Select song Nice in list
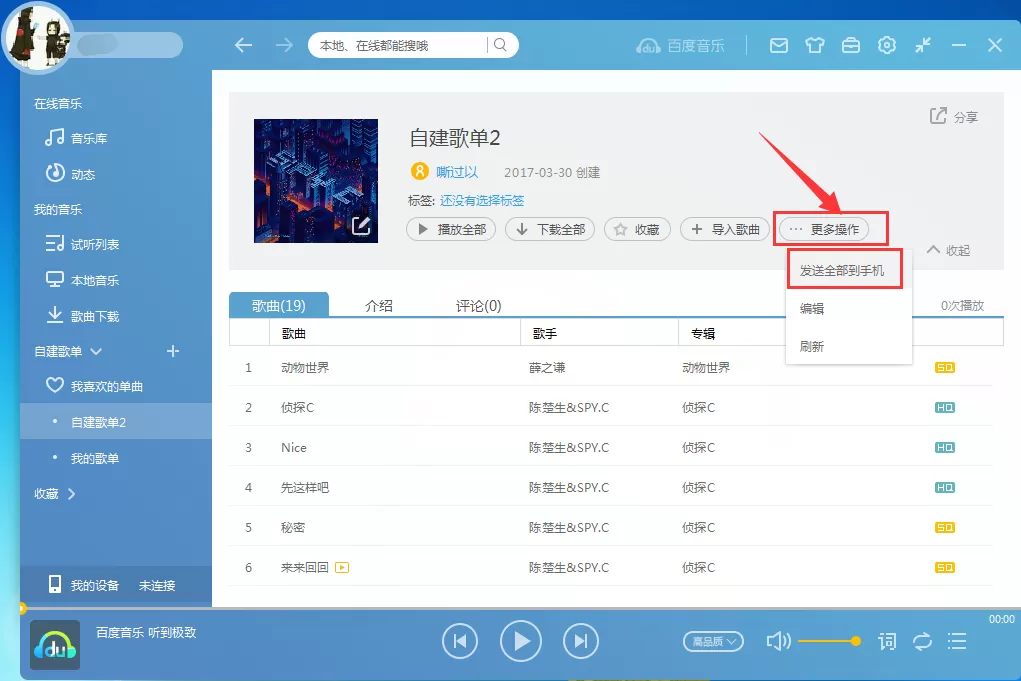1021x681 pixels. click(x=294, y=447)
